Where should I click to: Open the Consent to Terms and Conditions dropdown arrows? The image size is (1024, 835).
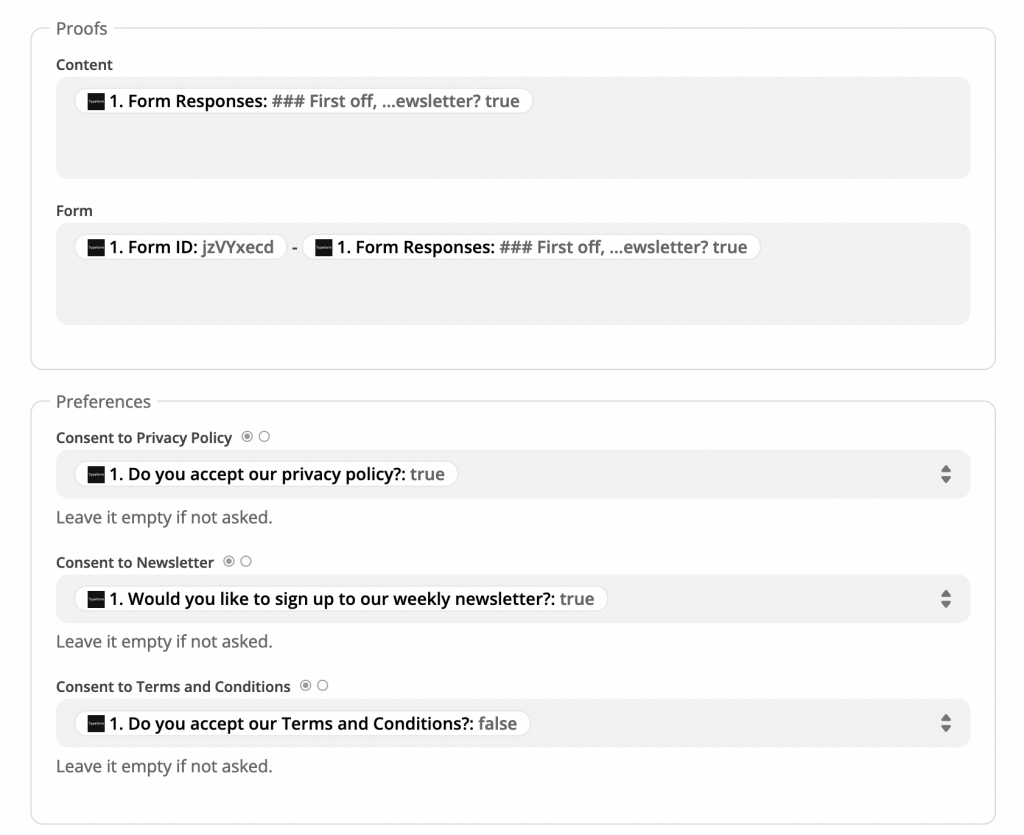[x=945, y=723]
